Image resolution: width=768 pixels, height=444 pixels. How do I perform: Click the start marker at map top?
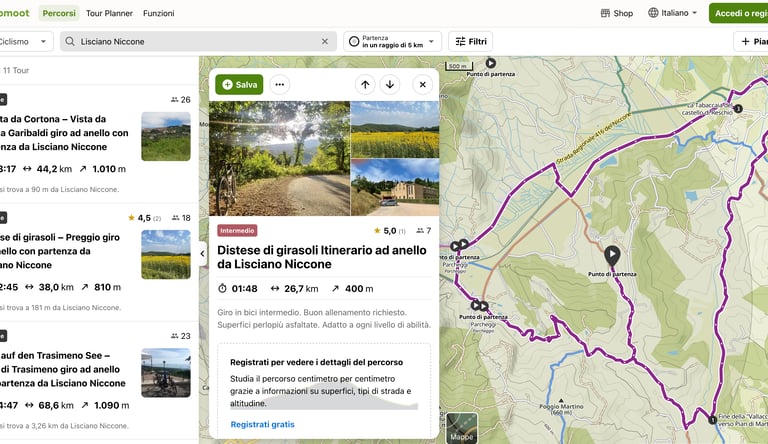[490, 63]
